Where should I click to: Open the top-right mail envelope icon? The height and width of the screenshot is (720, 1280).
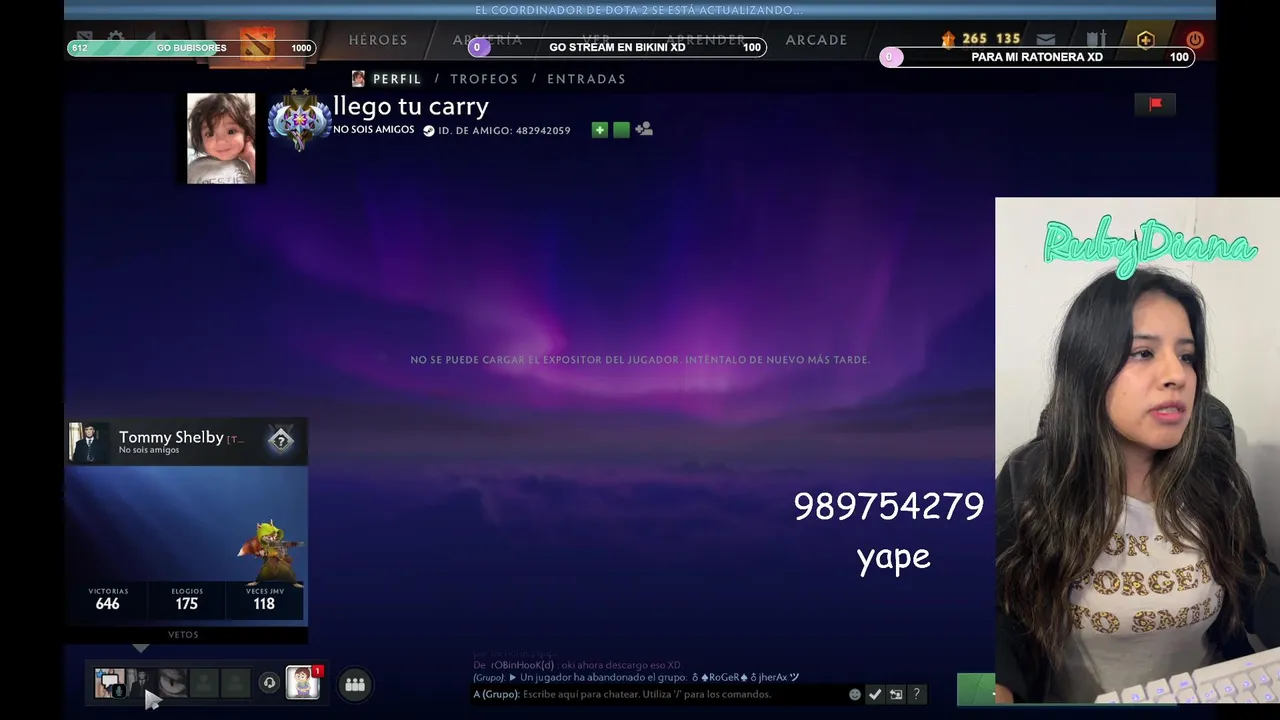[x=1046, y=40]
